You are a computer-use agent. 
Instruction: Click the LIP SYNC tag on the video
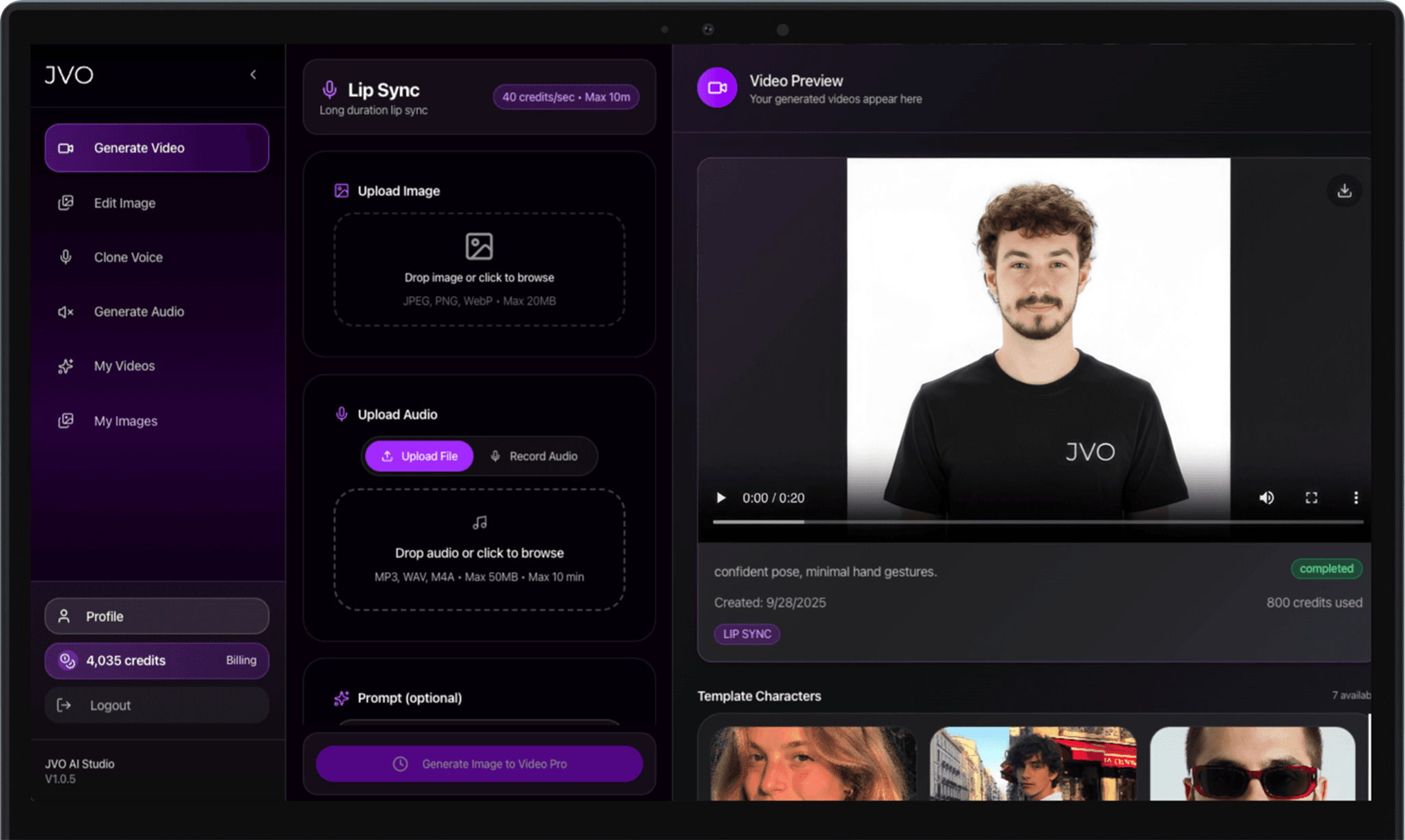(747, 634)
